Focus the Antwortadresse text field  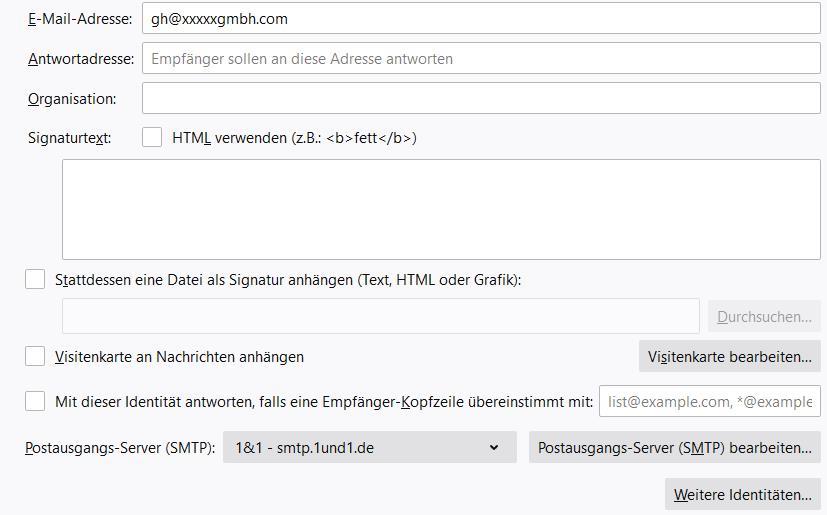point(480,59)
